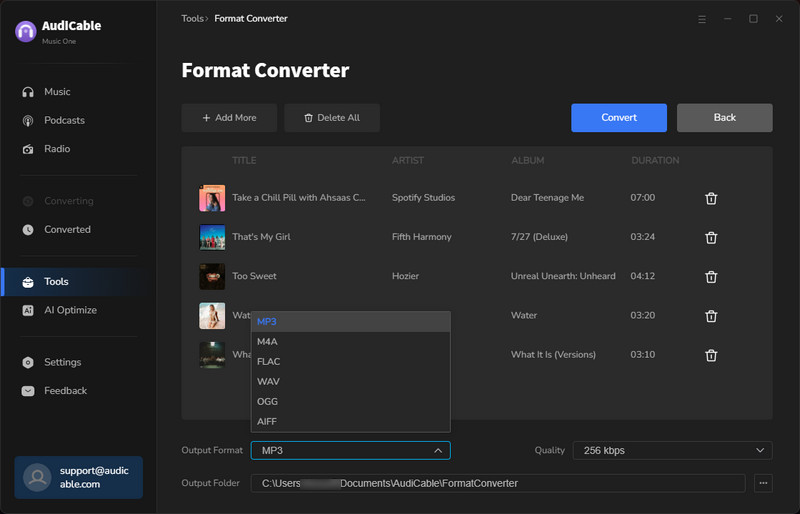Select Radio in the sidebar
This screenshot has height=514, width=800.
57,149
